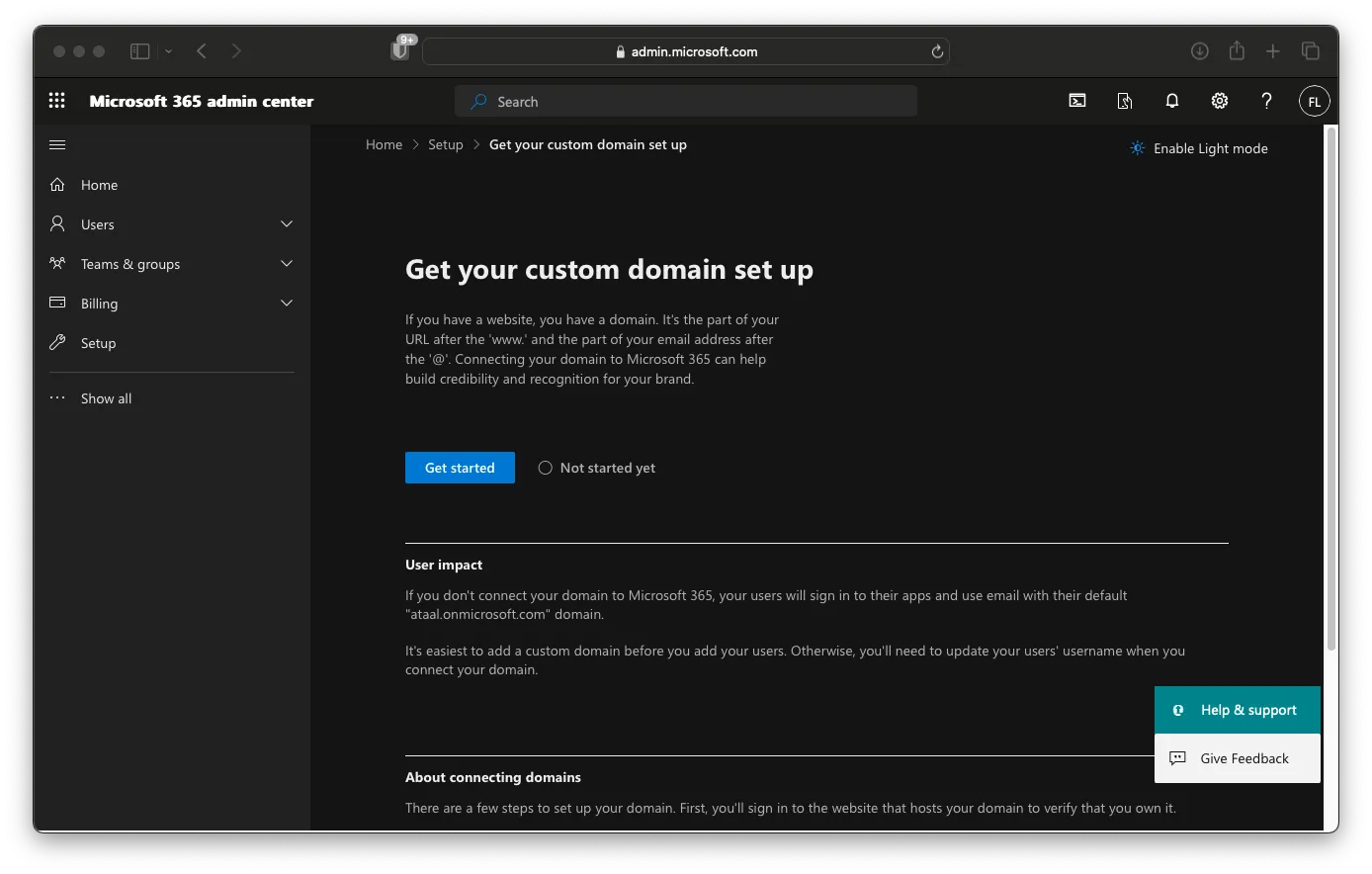This screenshot has width=1372, height=874.
Task: Click the Get started button
Action: coord(460,468)
